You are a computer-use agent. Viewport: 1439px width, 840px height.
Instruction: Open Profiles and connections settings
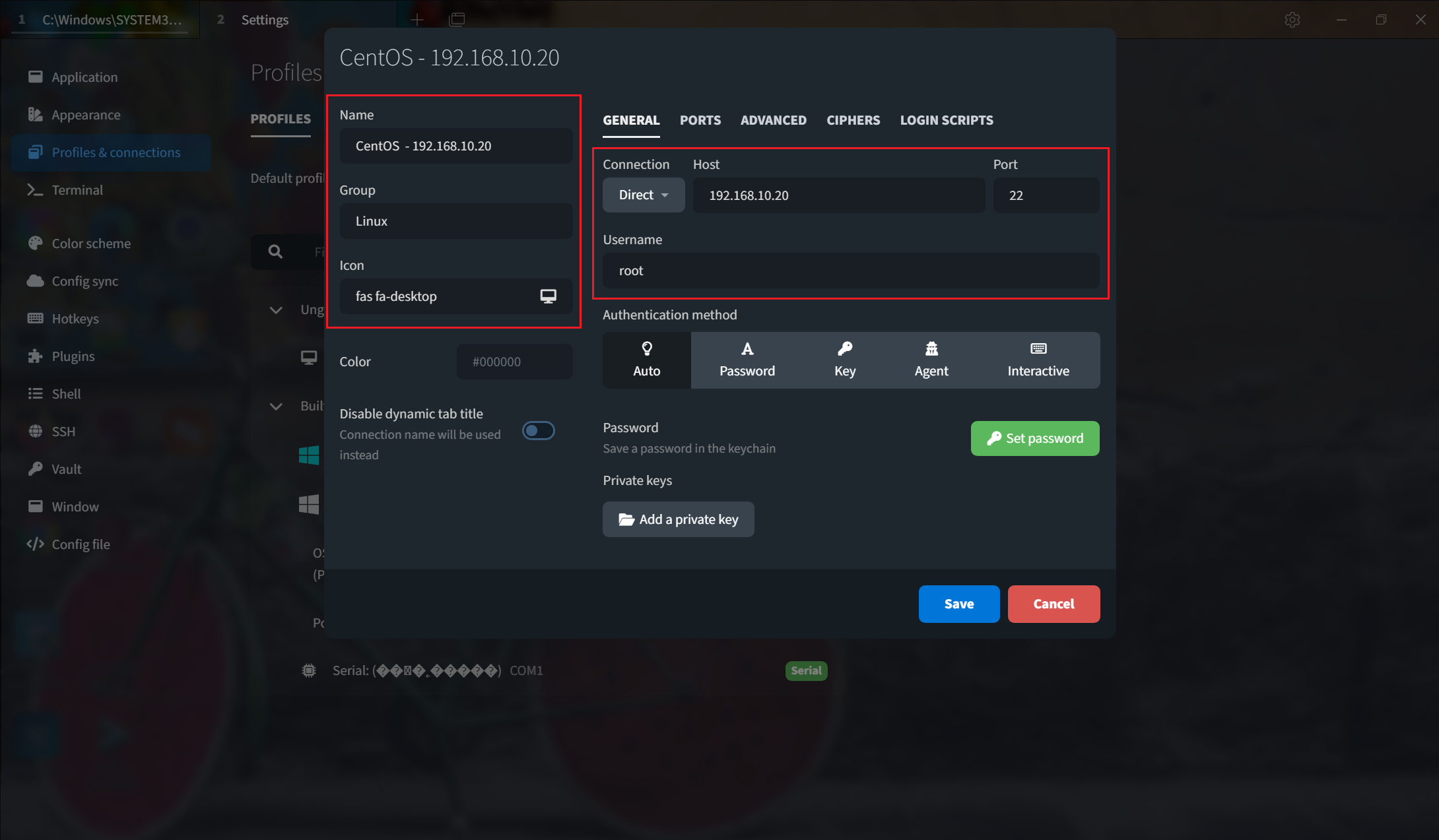pyautogui.click(x=116, y=151)
